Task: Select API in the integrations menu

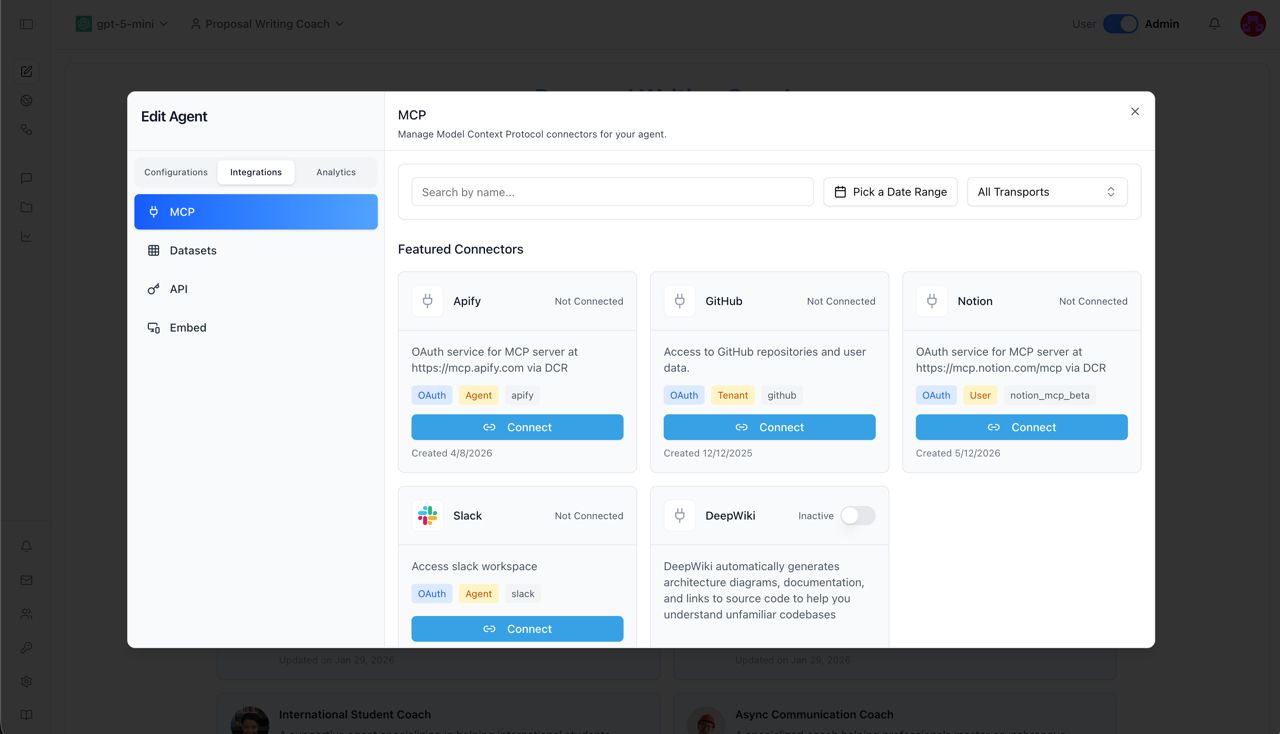Action: [x=256, y=289]
